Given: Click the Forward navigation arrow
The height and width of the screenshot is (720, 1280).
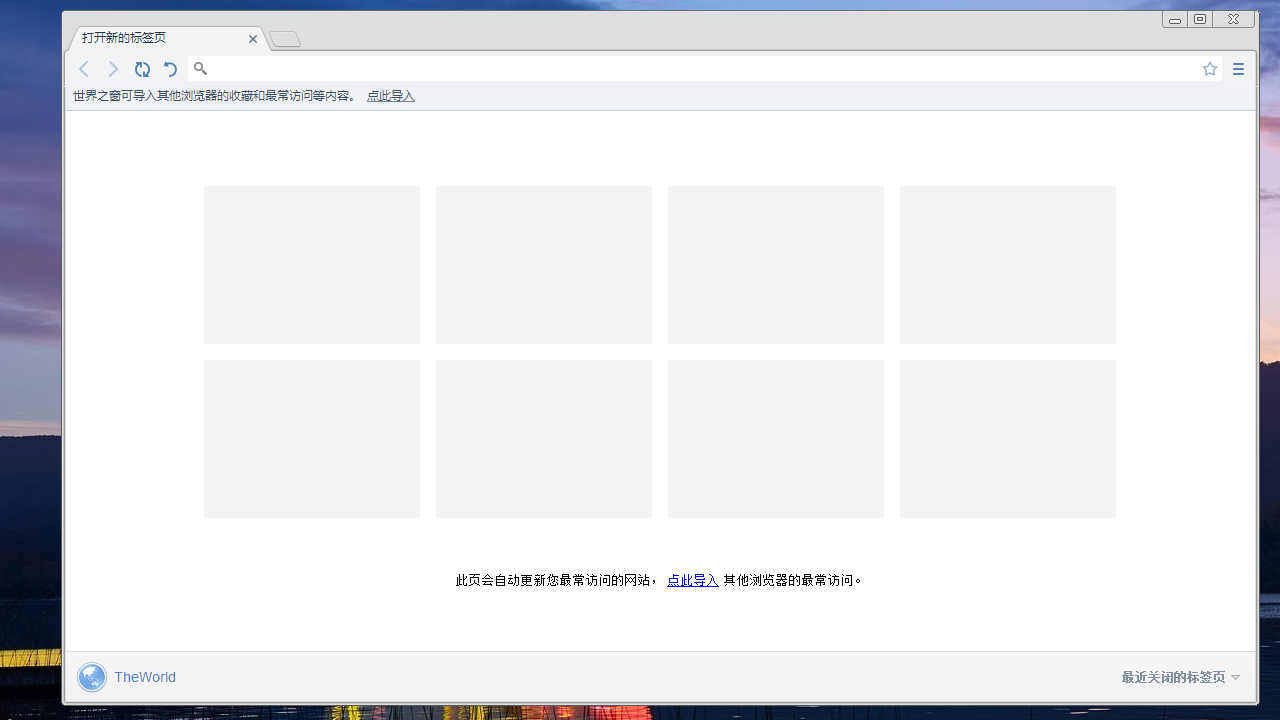Looking at the screenshot, I should [x=113, y=69].
